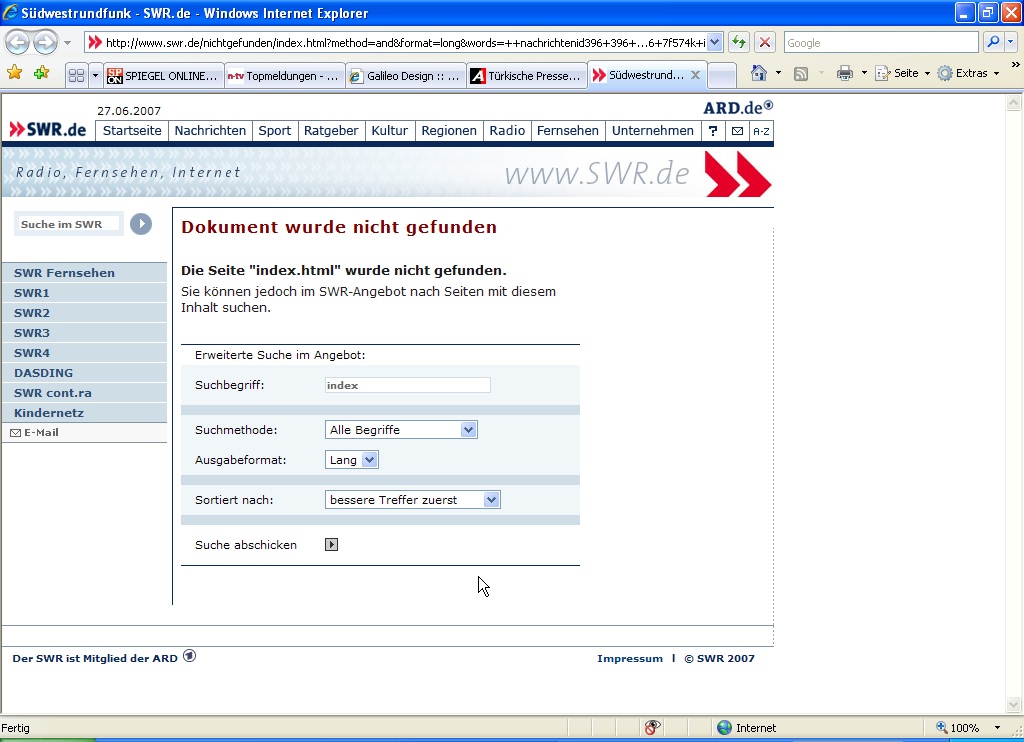Click the Add to Favorites icon
The width and height of the screenshot is (1024, 742).
(41, 73)
